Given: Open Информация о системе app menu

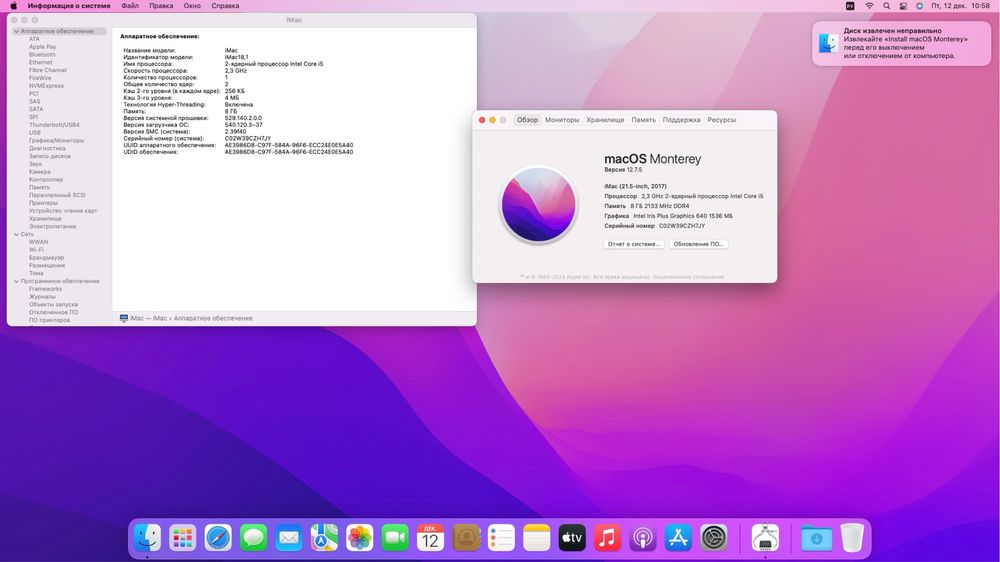Looking at the screenshot, I should tap(69, 6).
